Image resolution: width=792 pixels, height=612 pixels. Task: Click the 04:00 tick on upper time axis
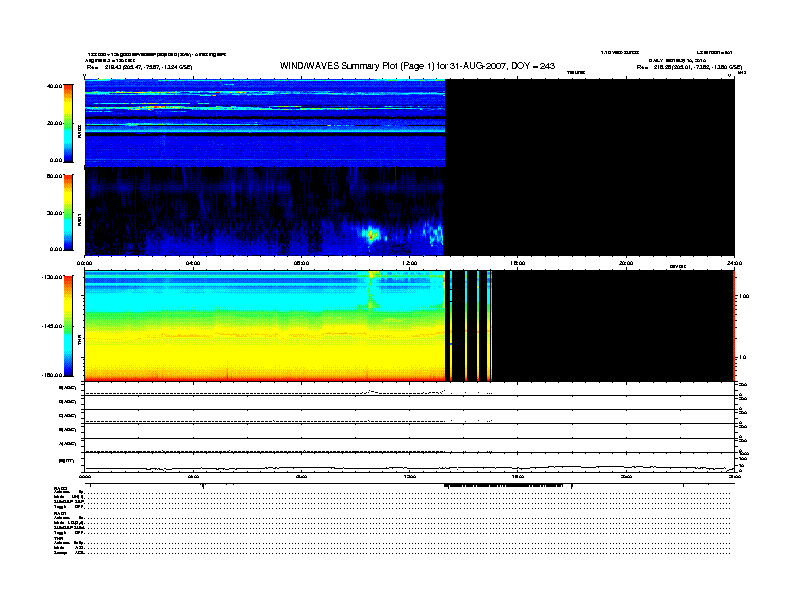tap(193, 263)
